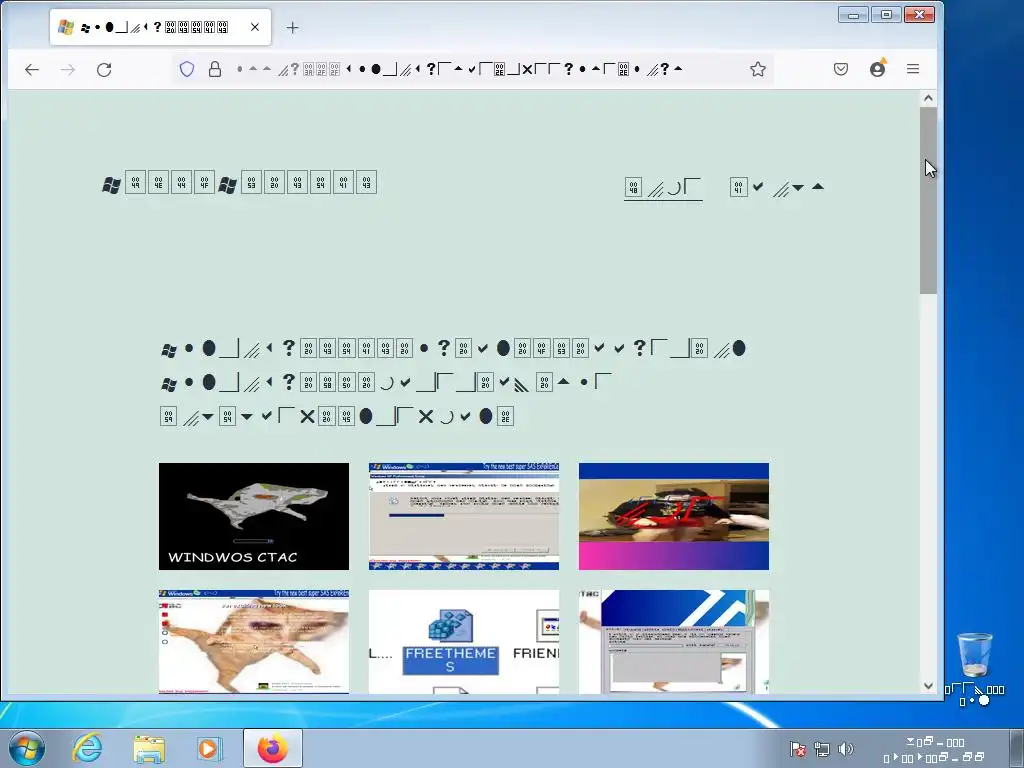Launch Internet Explorer from taskbar
The height and width of the screenshot is (768, 1024).
pos(88,748)
